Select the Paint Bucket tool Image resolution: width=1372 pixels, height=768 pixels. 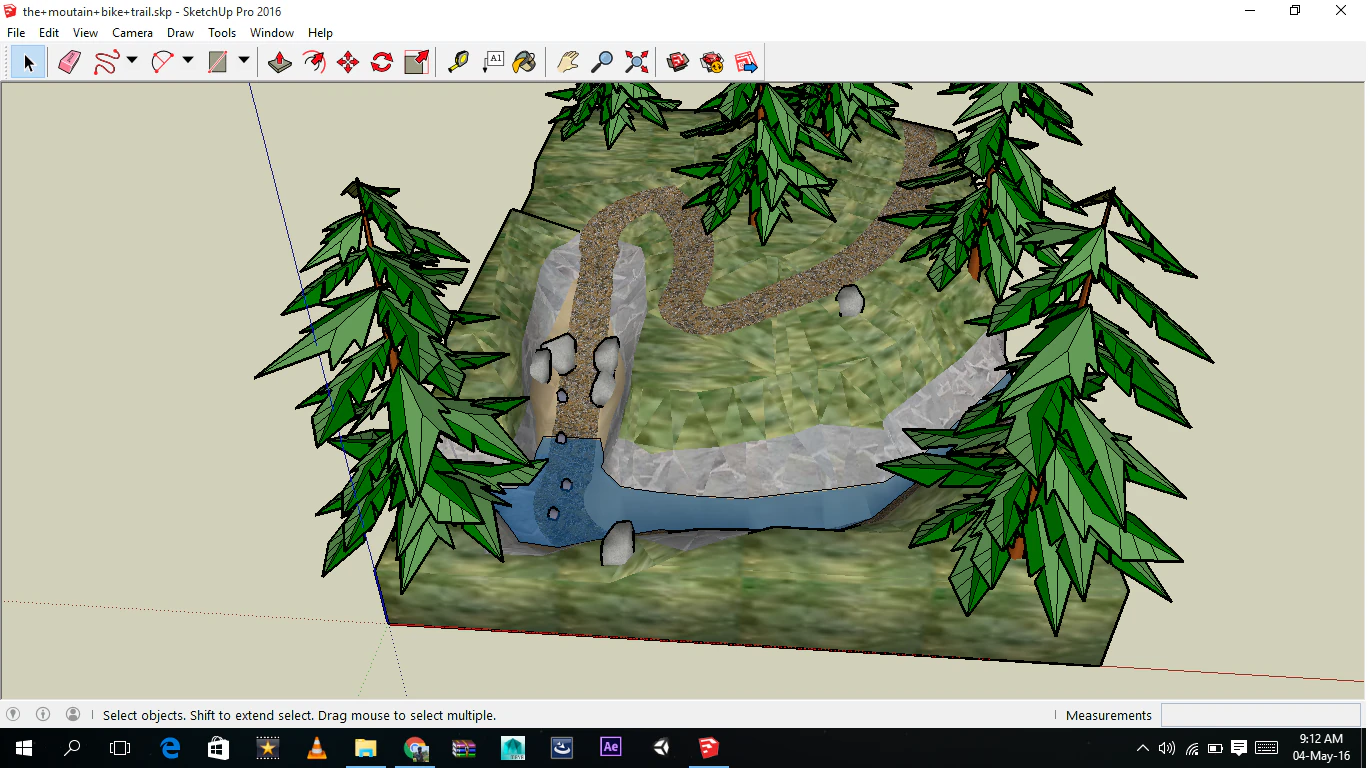tap(524, 63)
